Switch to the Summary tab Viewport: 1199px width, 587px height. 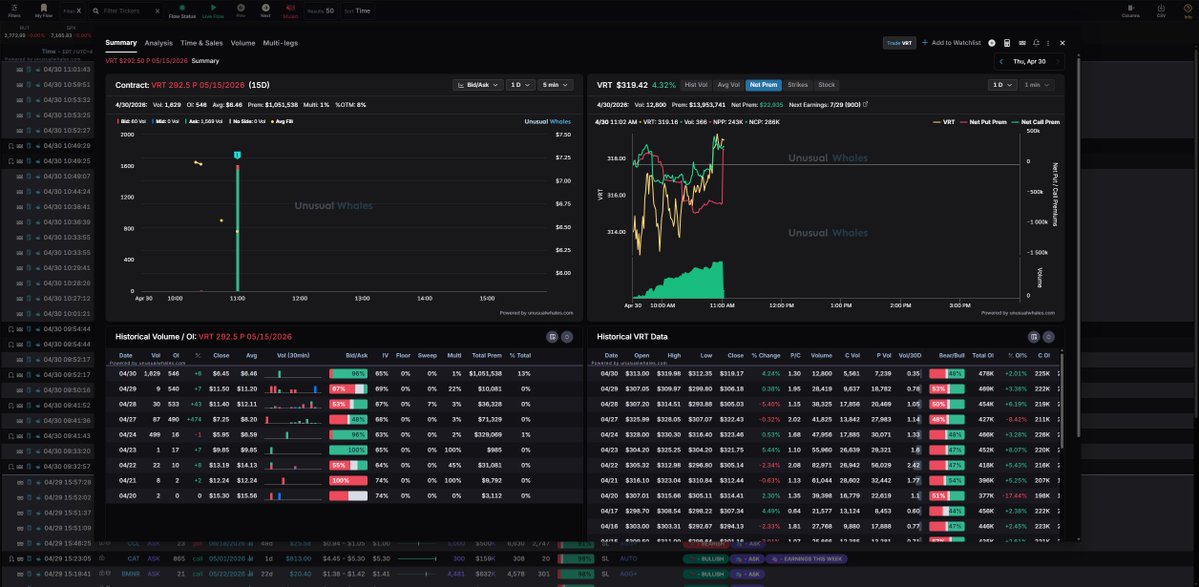121,43
